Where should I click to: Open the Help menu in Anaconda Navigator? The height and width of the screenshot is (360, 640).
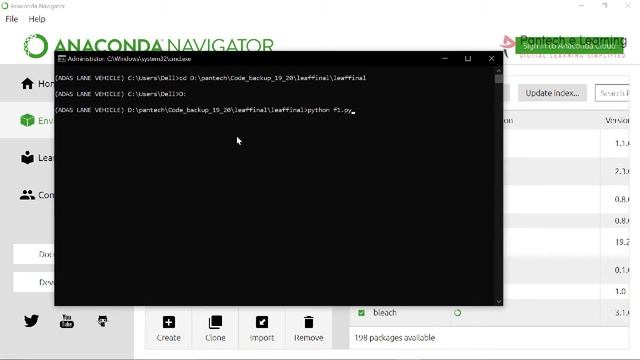(x=37, y=19)
